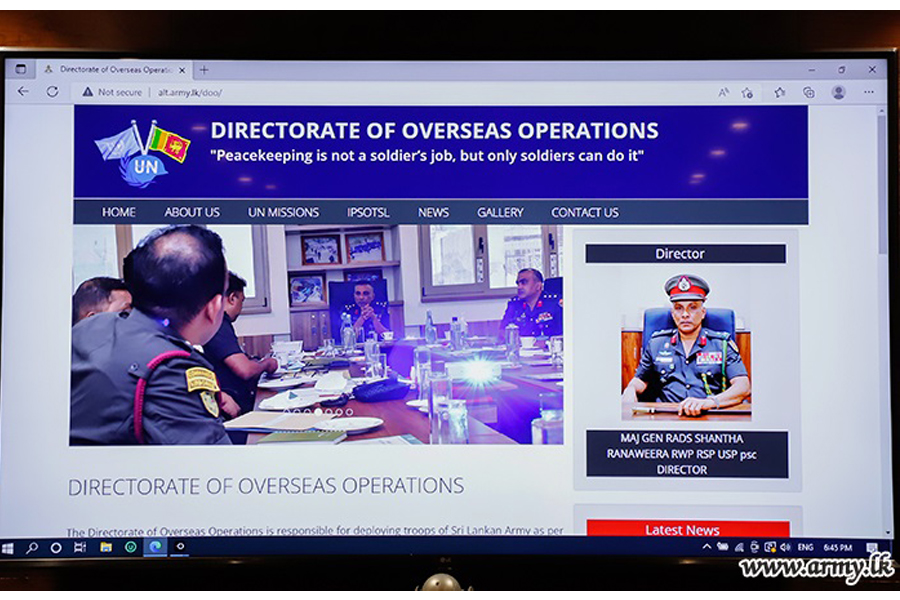Click the Peacekeeping quote in the banner
This screenshot has height=600, width=900.
click(x=427, y=156)
